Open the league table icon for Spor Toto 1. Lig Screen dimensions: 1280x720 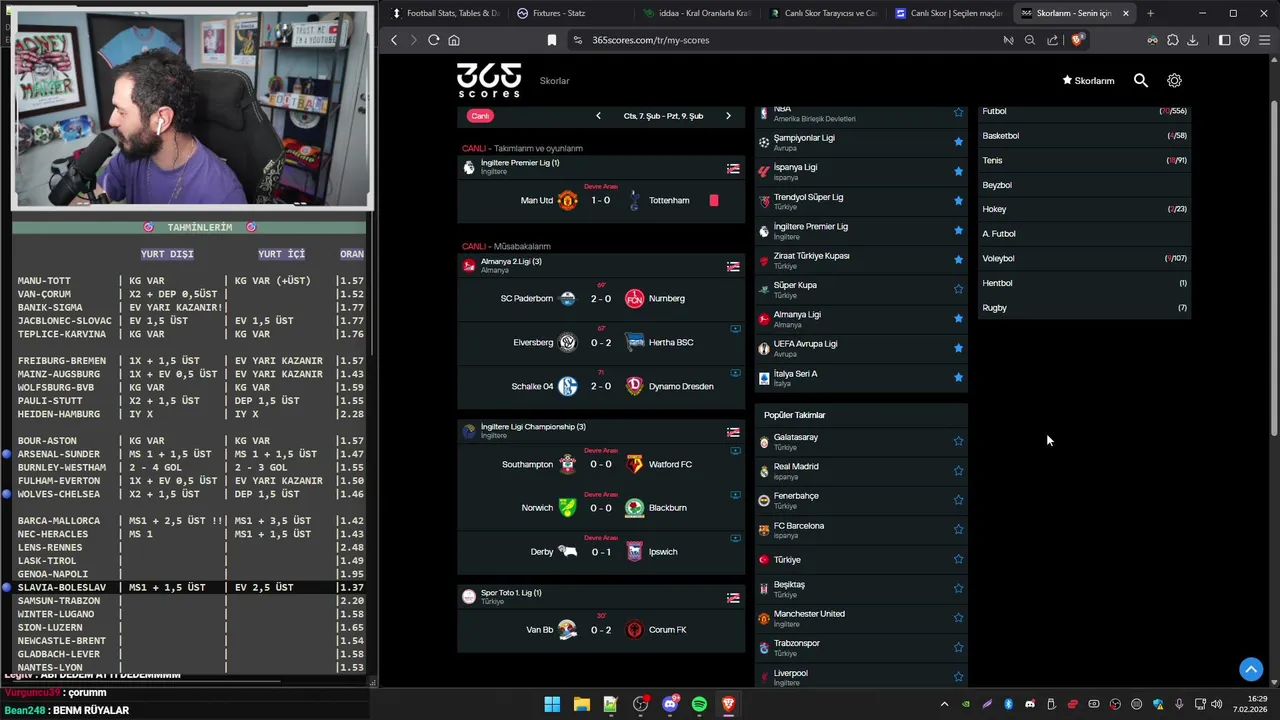tap(733, 598)
